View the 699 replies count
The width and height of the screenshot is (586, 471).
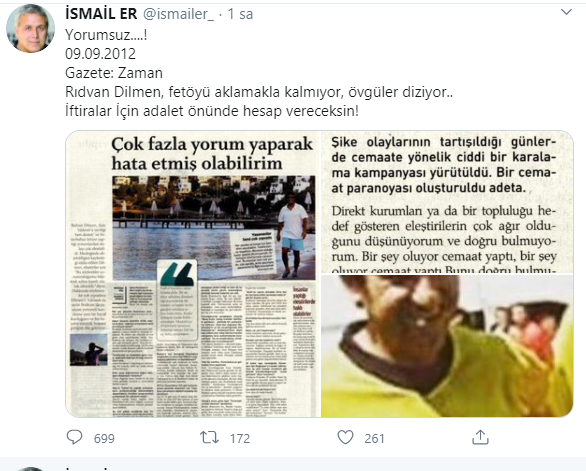104,438
